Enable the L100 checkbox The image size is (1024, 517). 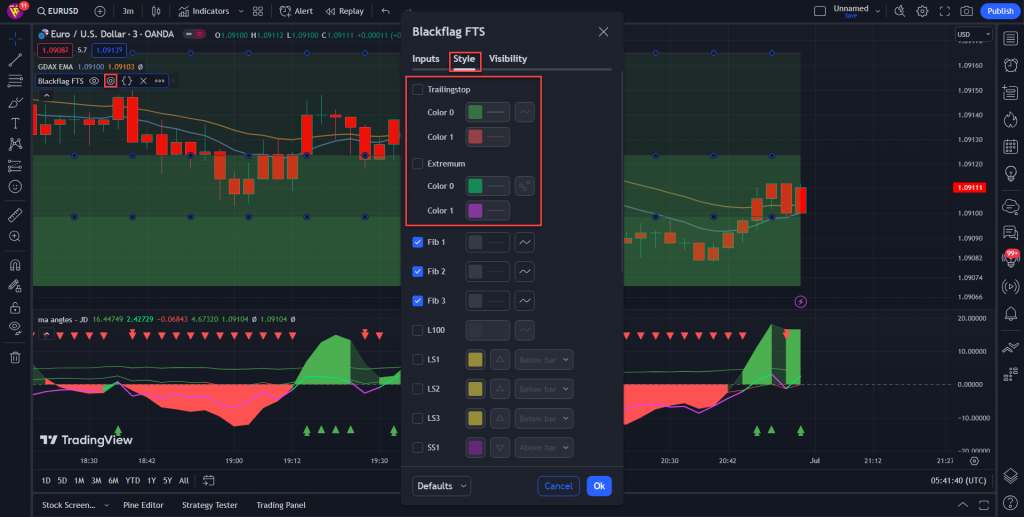[x=417, y=330]
